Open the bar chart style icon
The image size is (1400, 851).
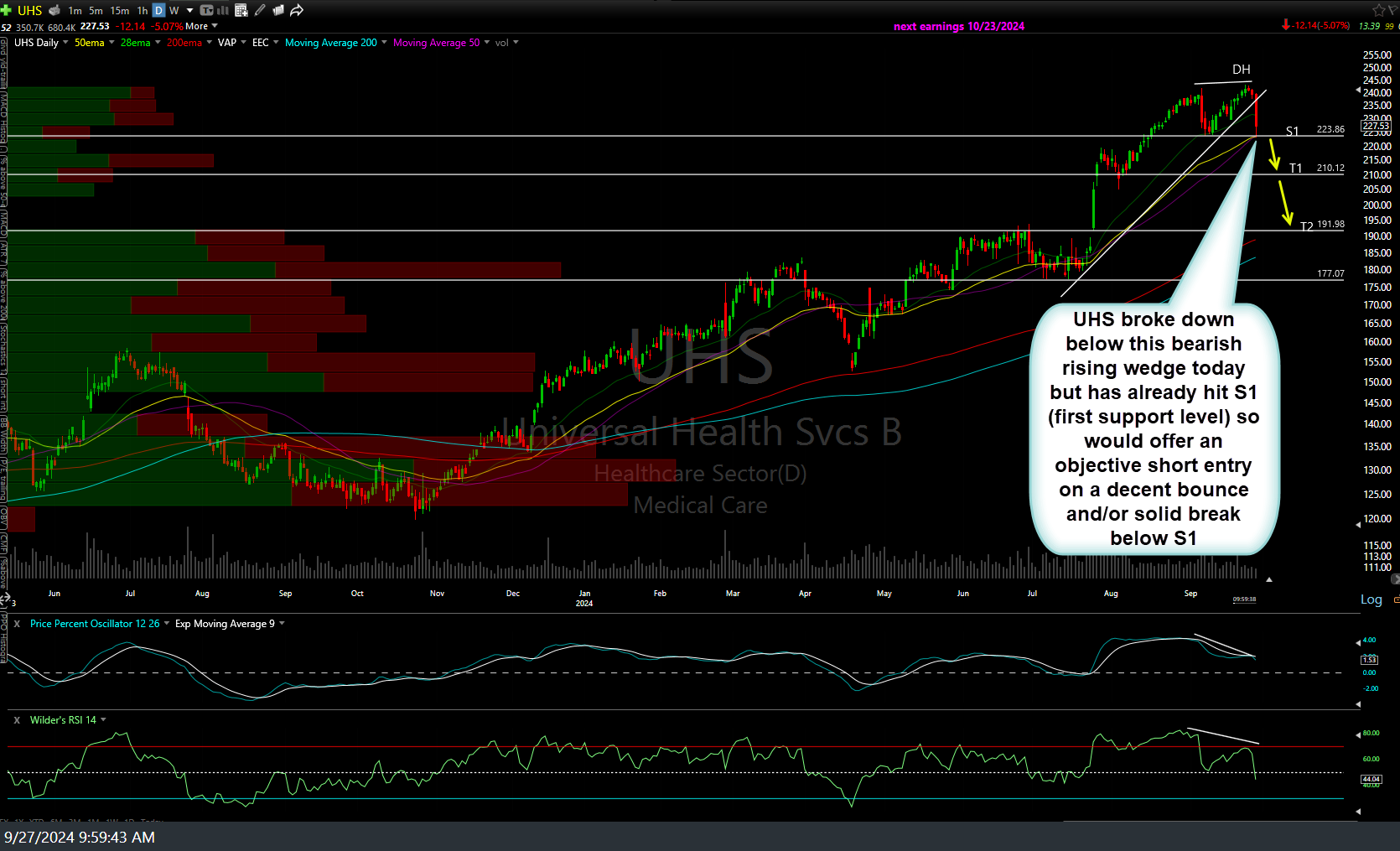(x=223, y=10)
